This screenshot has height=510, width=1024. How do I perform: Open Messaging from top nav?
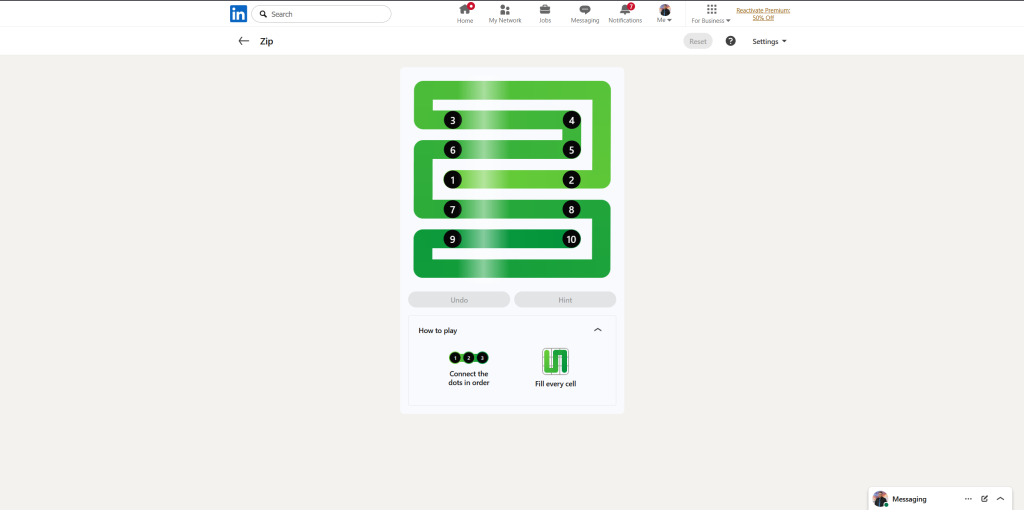[584, 13]
